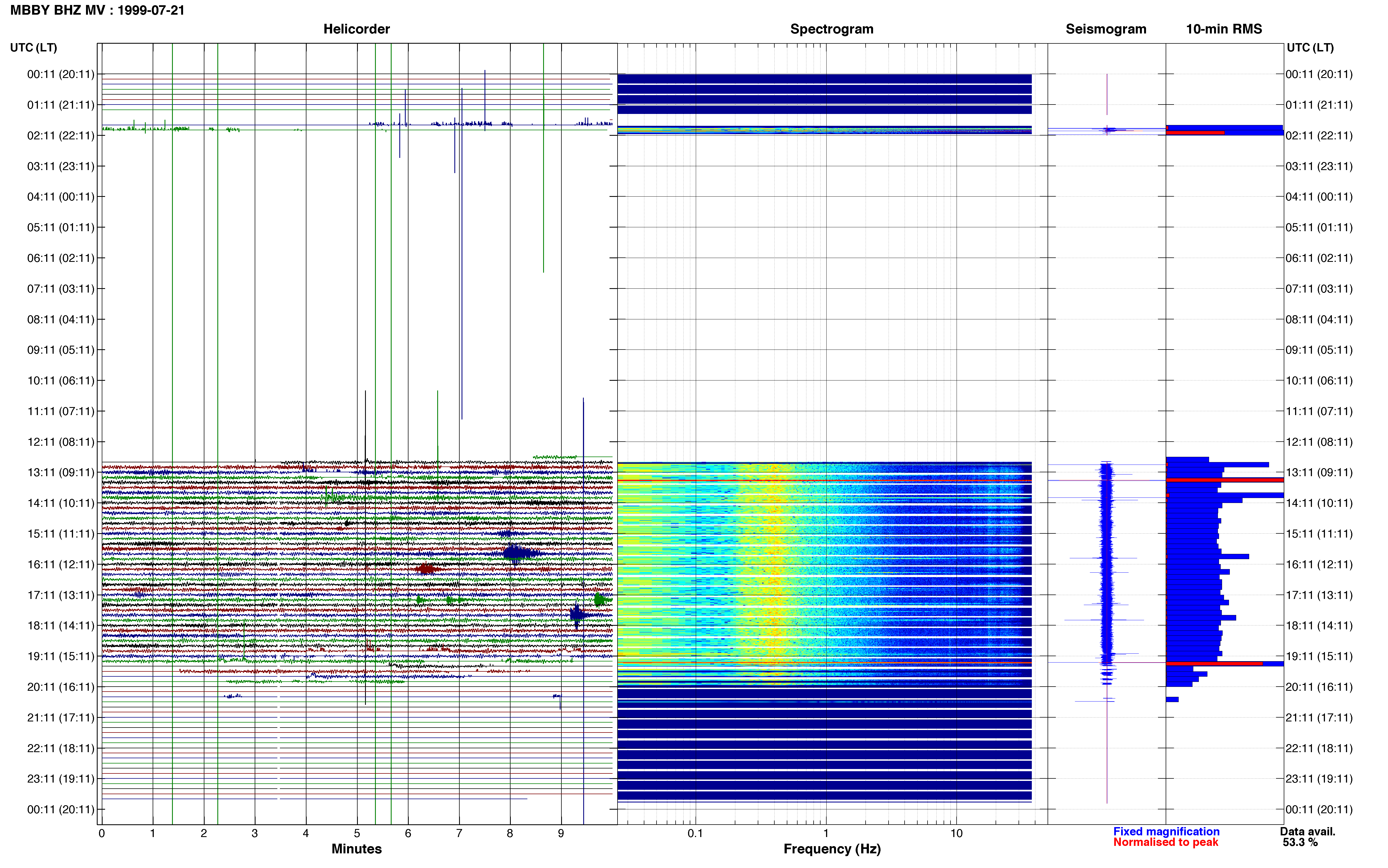Click the 'Minutes' axis title
This screenshot has width=1388, height=868.
[356, 849]
